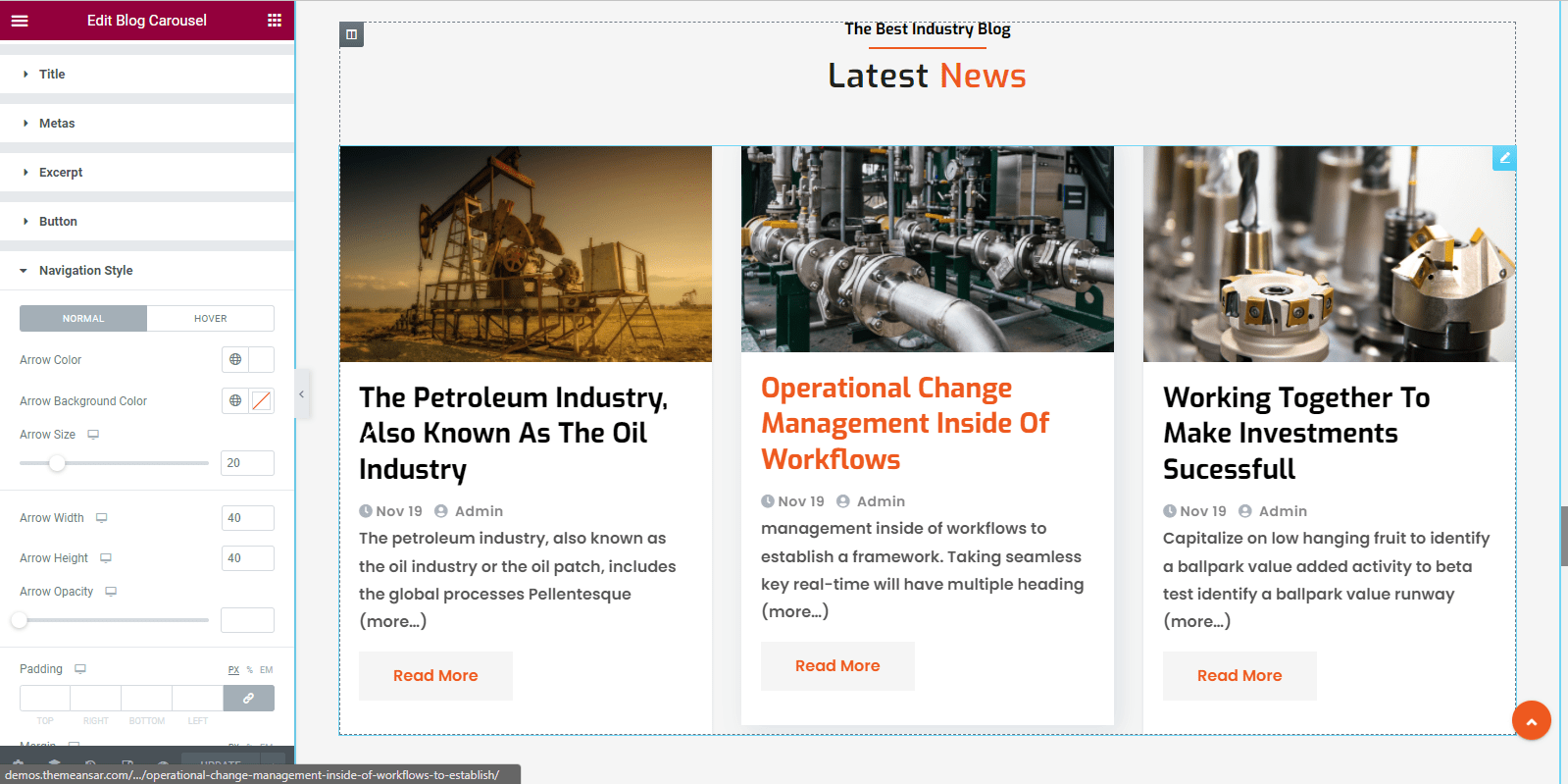
Task: Click responsive device icon beside Arrow Opacity
Action: point(111,592)
